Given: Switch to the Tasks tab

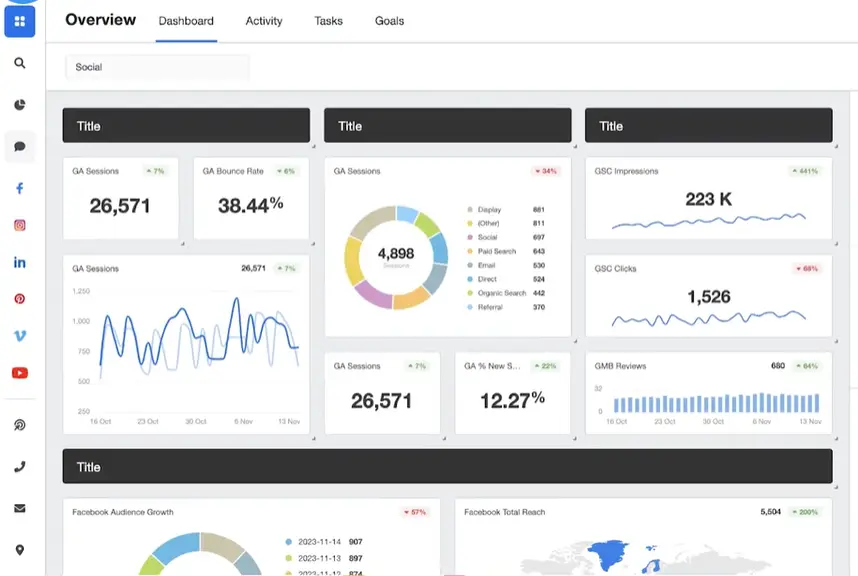Looking at the screenshot, I should pyautogui.click(x=328, y=21).
